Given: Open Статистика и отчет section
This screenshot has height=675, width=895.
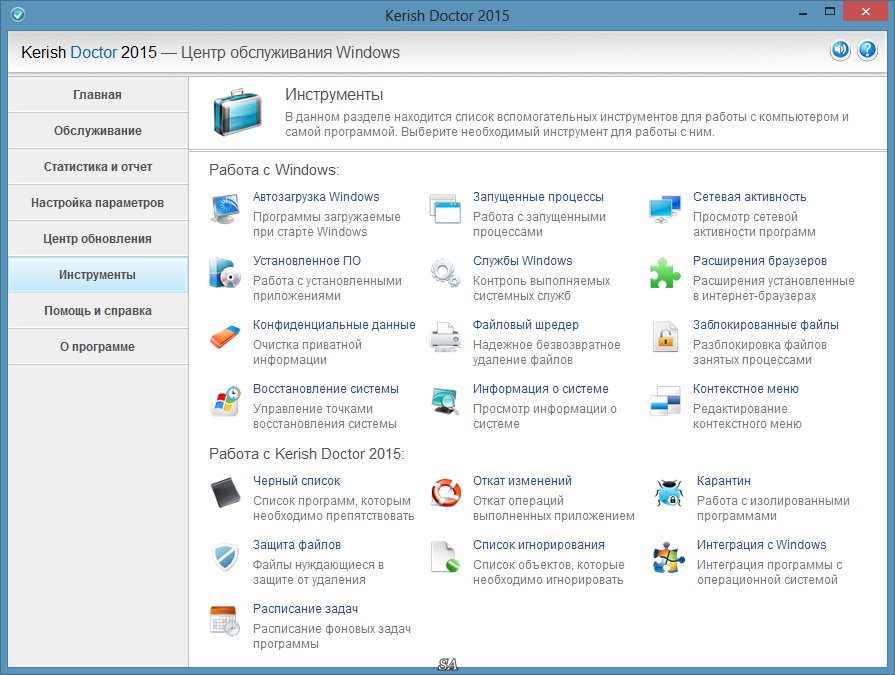Looking at the screenshot, I should pos(98,167).
